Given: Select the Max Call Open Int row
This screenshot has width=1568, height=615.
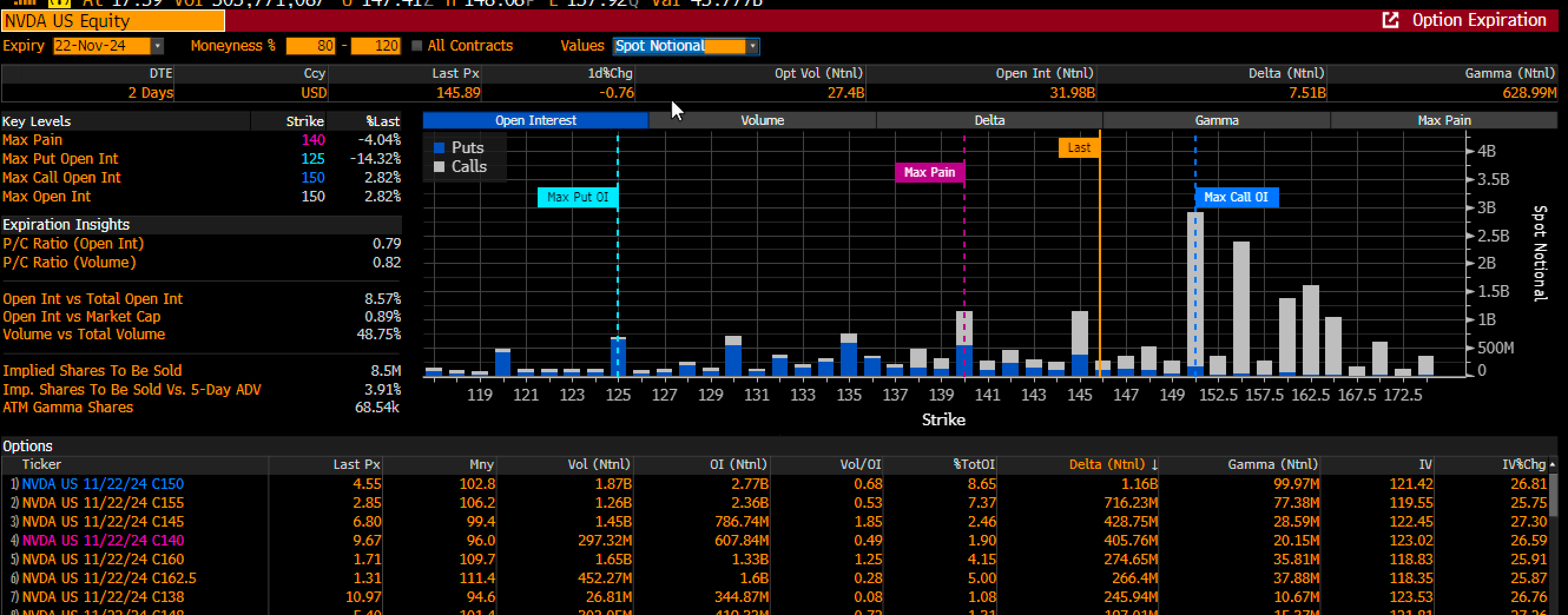Looking at the screenshot, I should click(x=202, y=178).
